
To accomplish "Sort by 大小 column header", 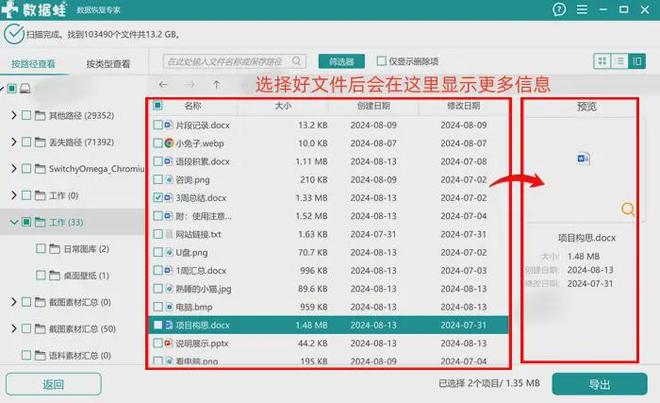I will [x=283, y=106].
